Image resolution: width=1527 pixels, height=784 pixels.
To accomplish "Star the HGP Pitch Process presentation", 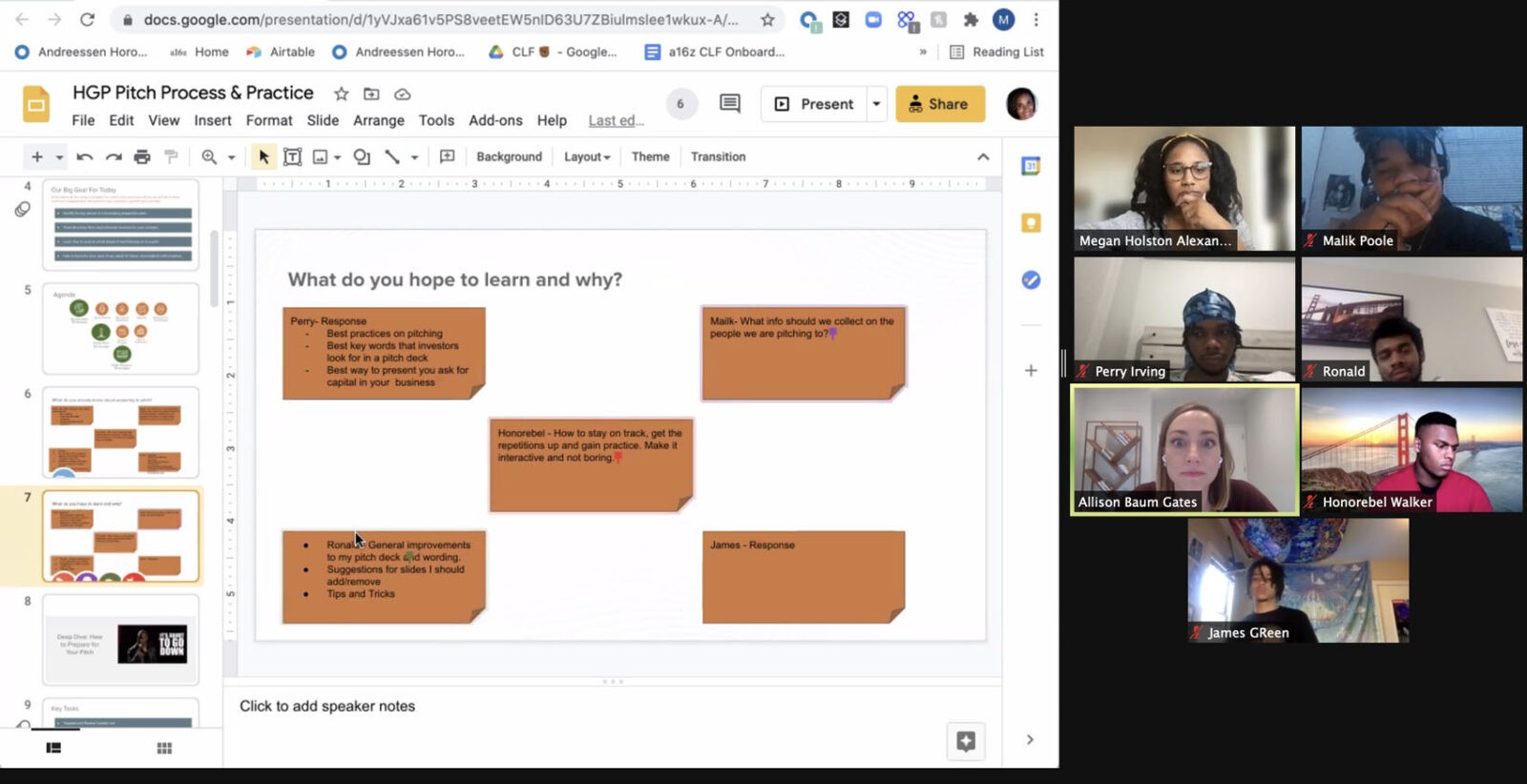I will pyautogui.click(x=341, y=93).
